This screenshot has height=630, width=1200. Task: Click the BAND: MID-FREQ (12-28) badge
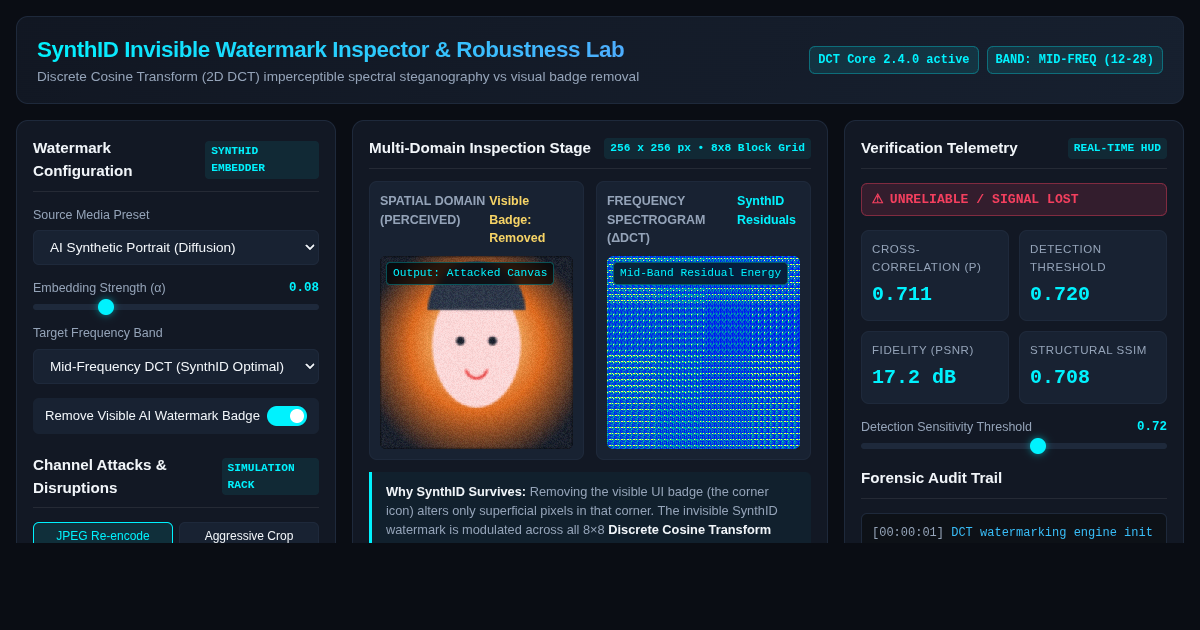pyautogui.click(x=1075, y=60)
